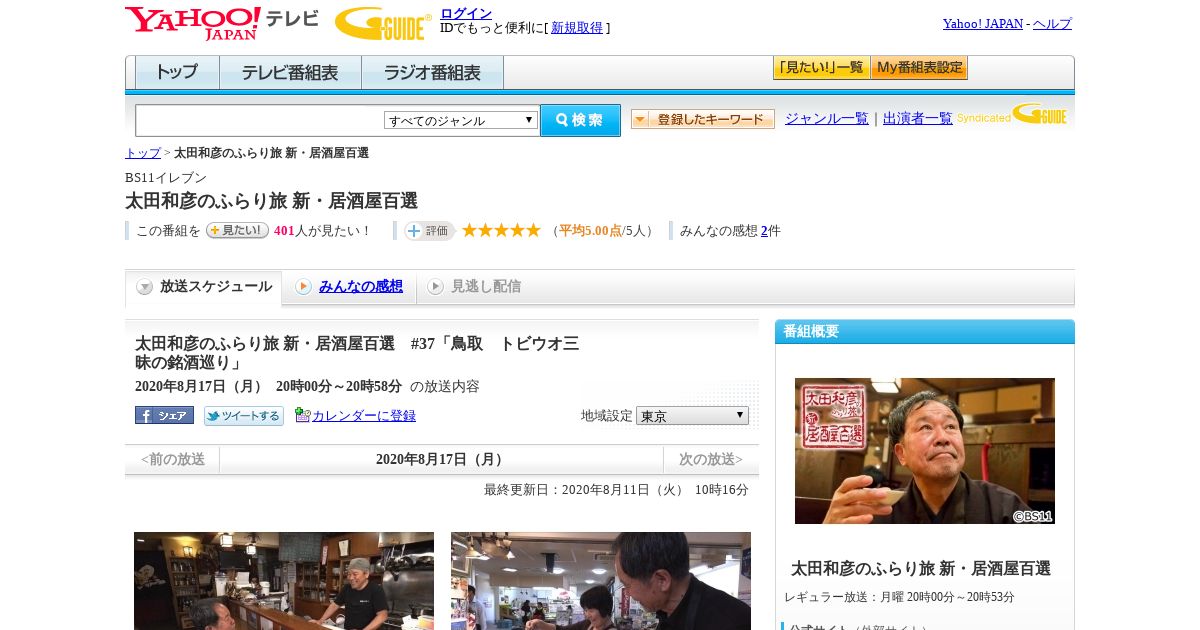Click the カレンダーに登録 link
The image size is (1200, 630).
coord(364,416)
